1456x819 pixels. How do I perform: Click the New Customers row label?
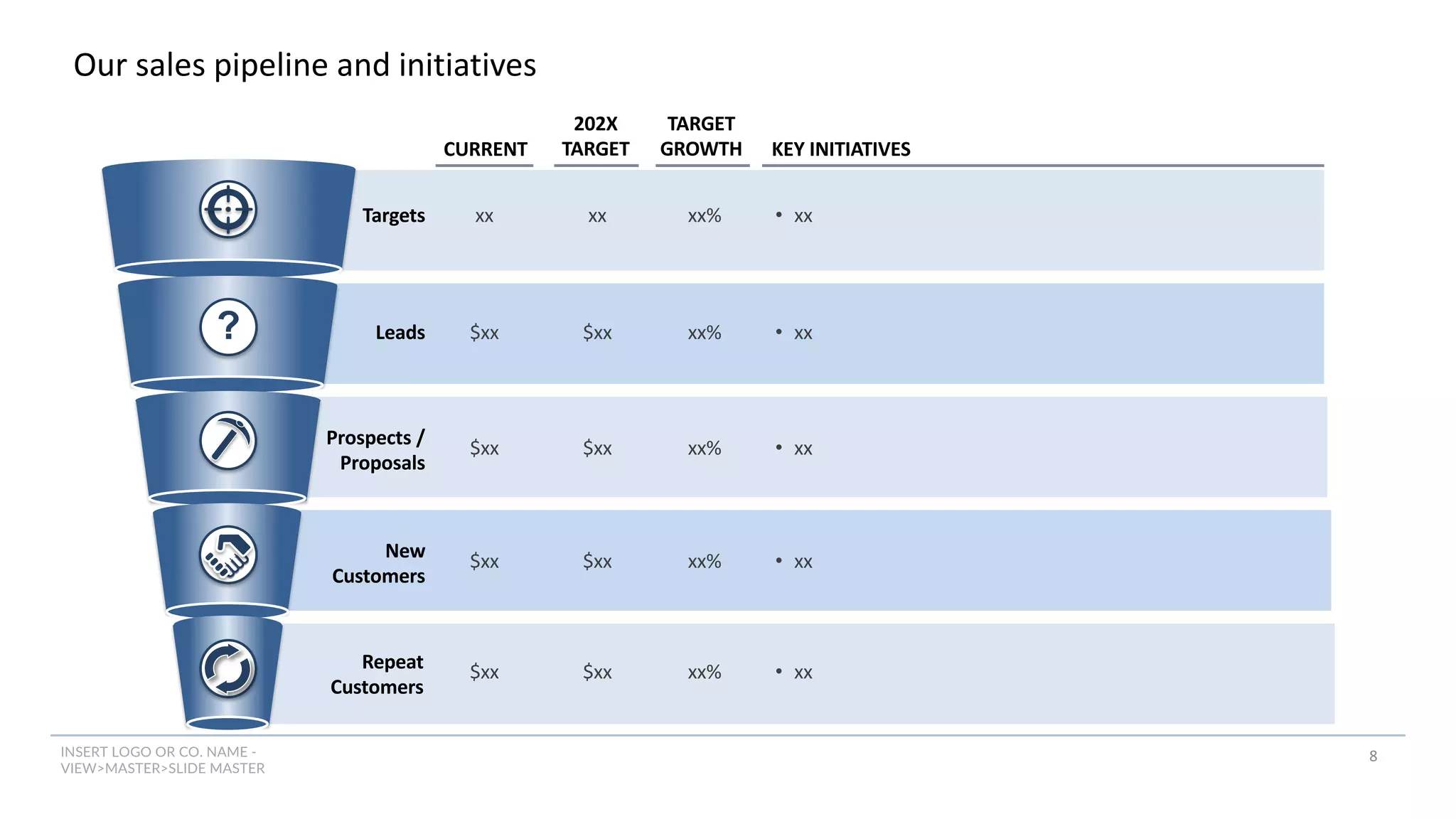[x=378, y=563]
